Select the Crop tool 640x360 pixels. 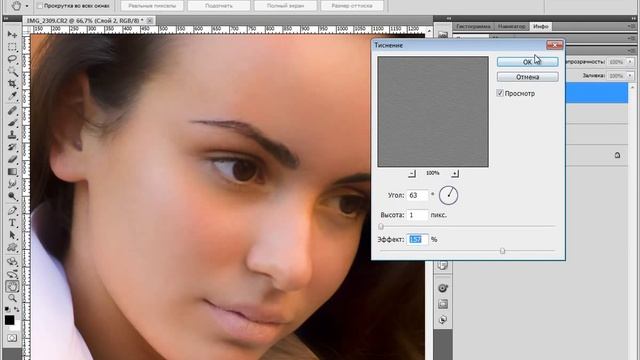pos(12,84)
